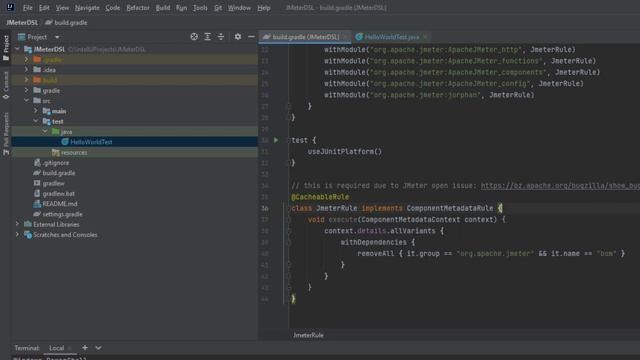640x360 pixels.
Task: Open the Pull Requests sidebar tool window
Action: point(6,134)
